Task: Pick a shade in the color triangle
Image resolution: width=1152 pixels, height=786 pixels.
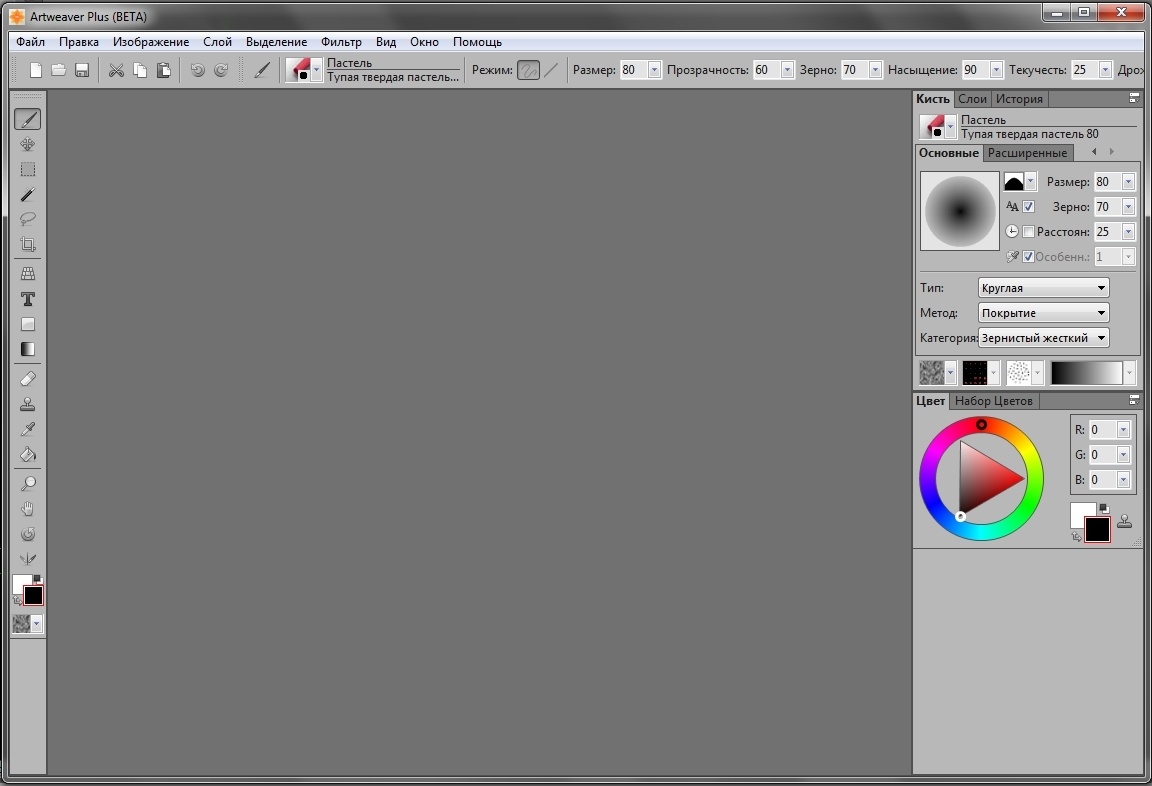Action: pyautogui.click(x=984, y=478)
